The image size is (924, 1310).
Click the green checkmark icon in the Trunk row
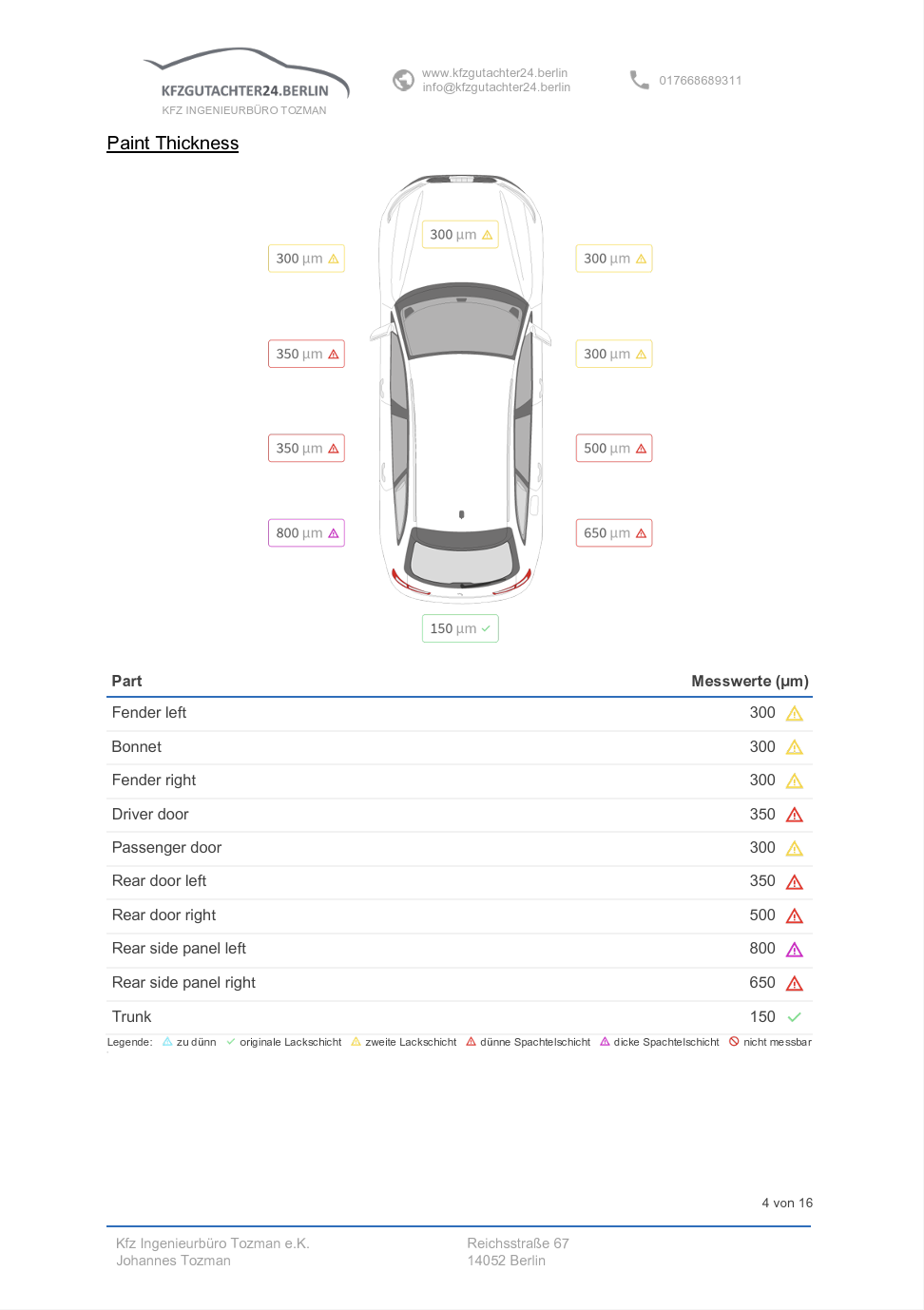click(795, 1017)
